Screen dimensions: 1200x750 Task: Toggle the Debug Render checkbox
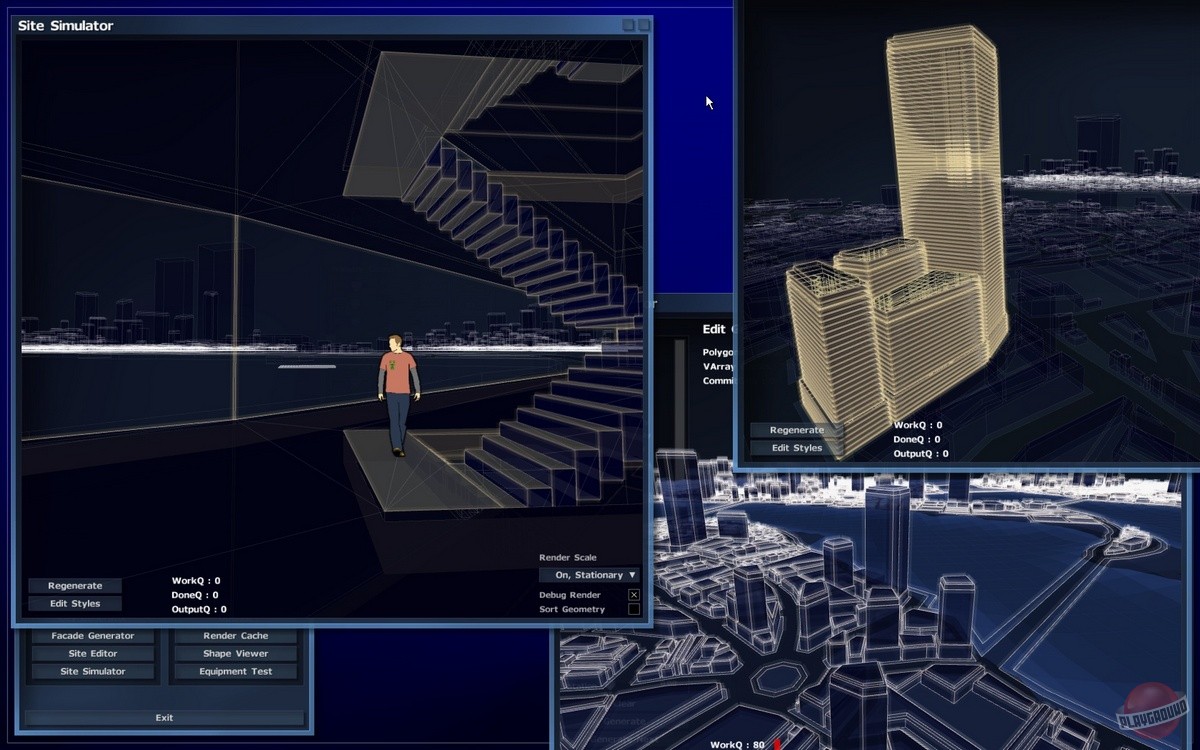point(633,595)
